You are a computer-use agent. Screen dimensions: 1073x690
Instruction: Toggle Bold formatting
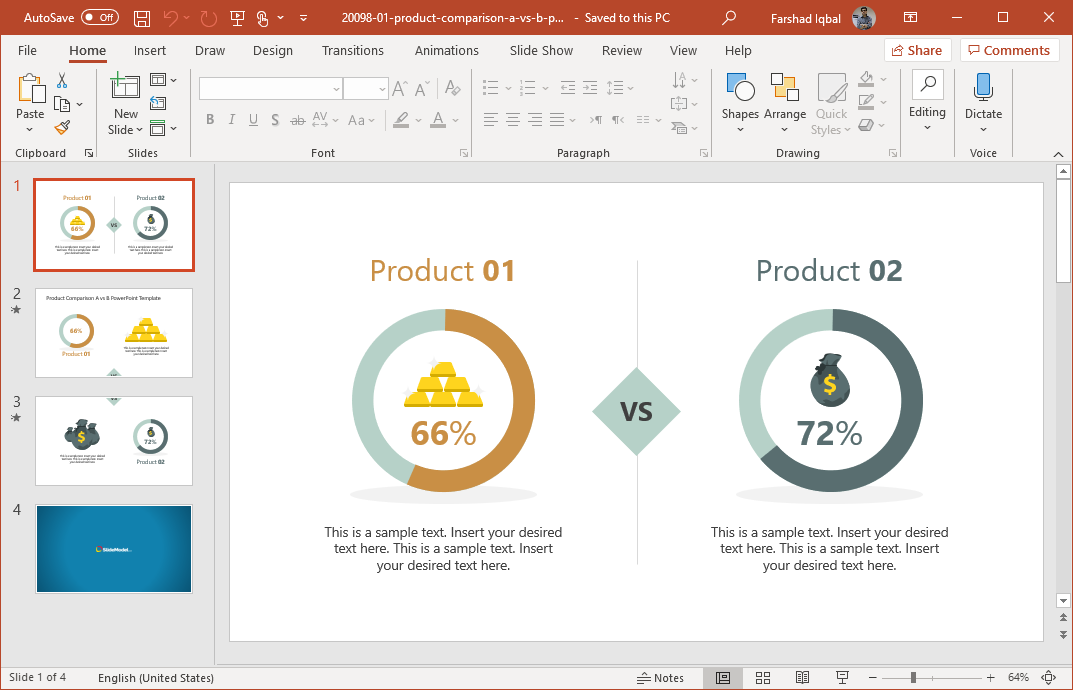[x=210, y=120]
